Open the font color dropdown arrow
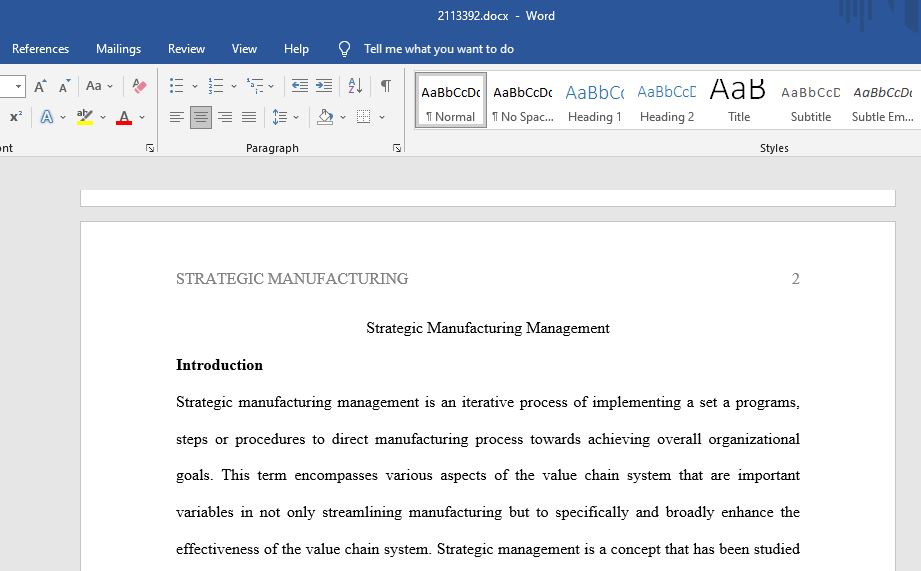The image size is (921, 571). (x=142, y=117)
